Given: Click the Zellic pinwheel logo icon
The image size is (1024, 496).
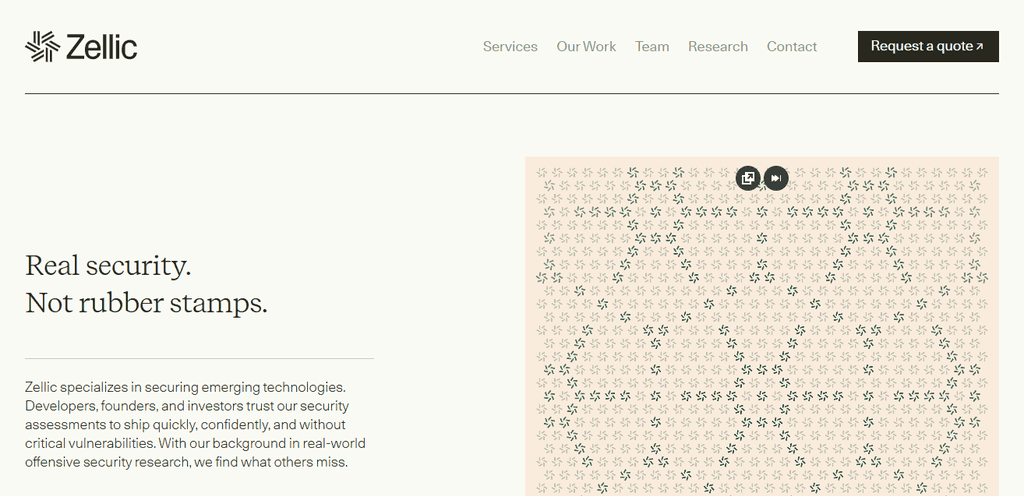Looking at the screenshot, I should [x=42, y=46].
